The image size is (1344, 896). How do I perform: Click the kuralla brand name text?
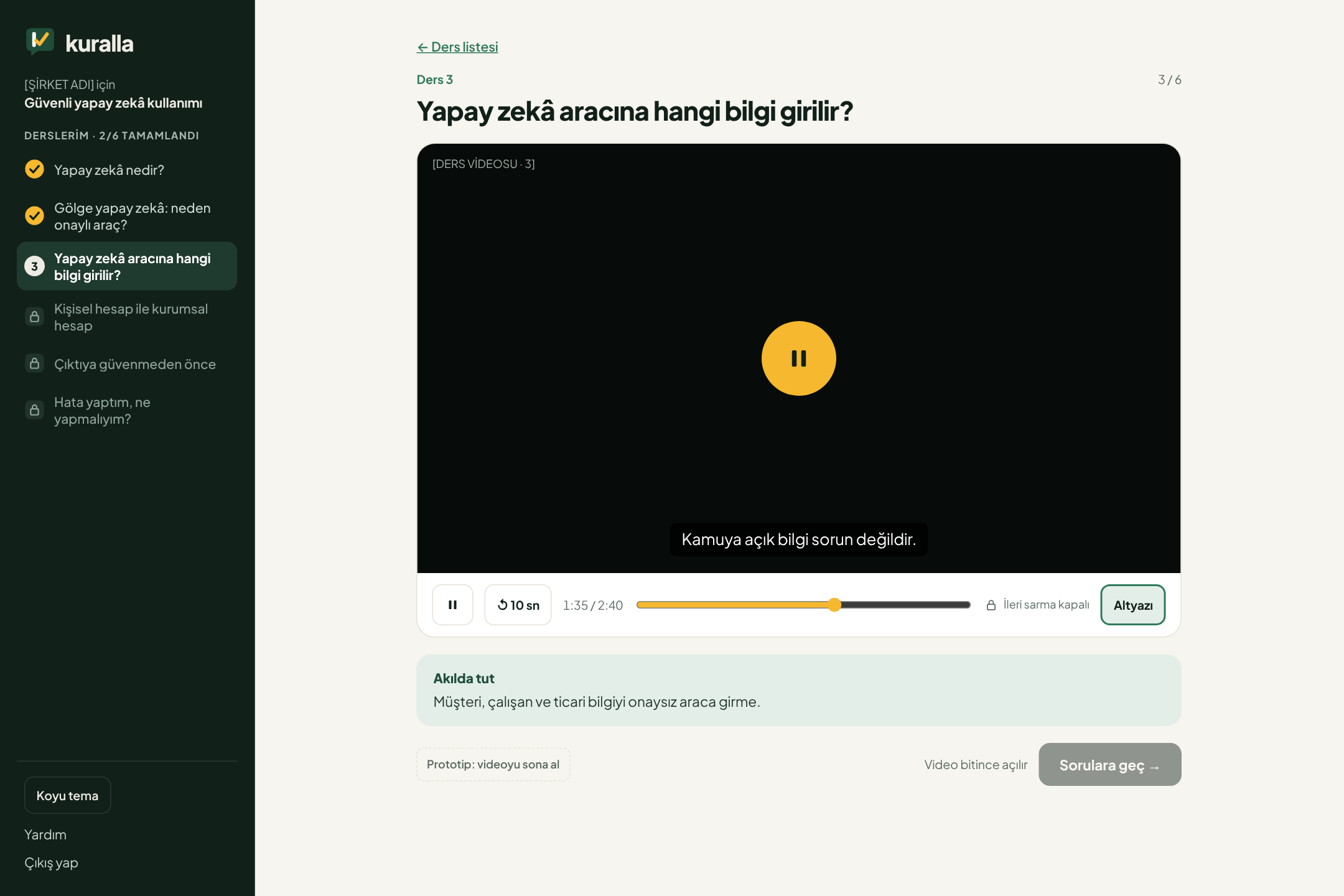[99, 43]
